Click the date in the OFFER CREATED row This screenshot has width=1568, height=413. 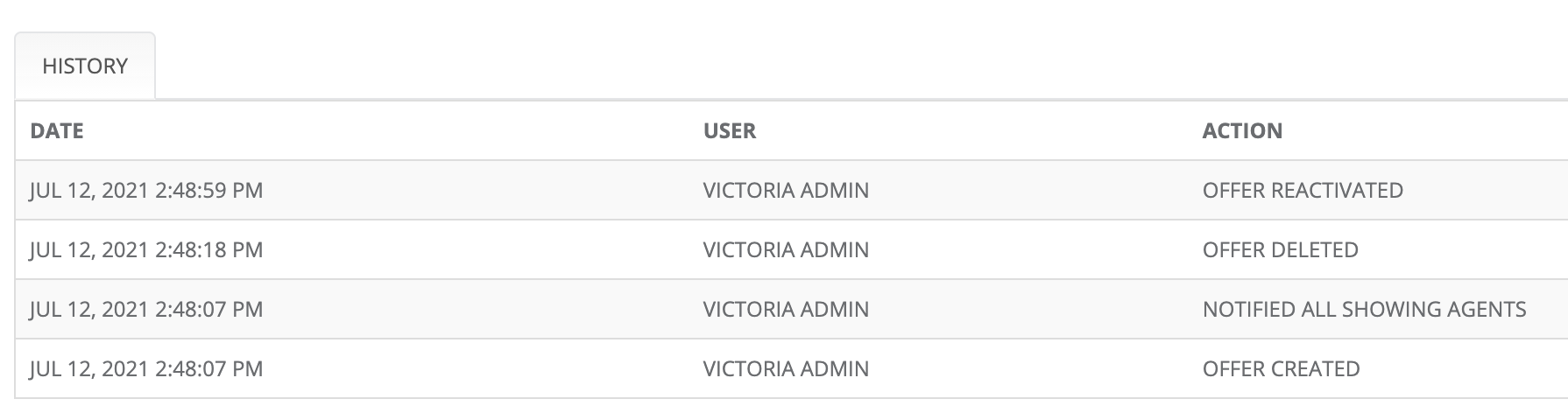pos(146,369)
